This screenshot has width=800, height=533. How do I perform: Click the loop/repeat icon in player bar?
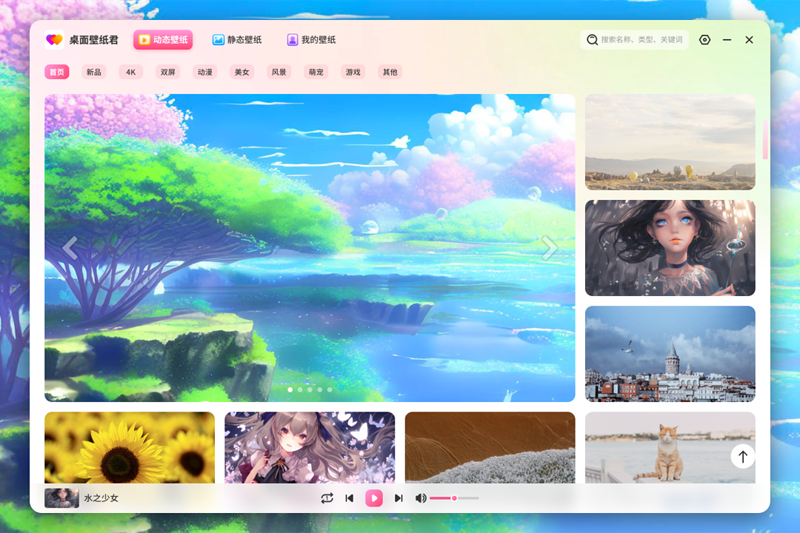(x=327, y=498)
